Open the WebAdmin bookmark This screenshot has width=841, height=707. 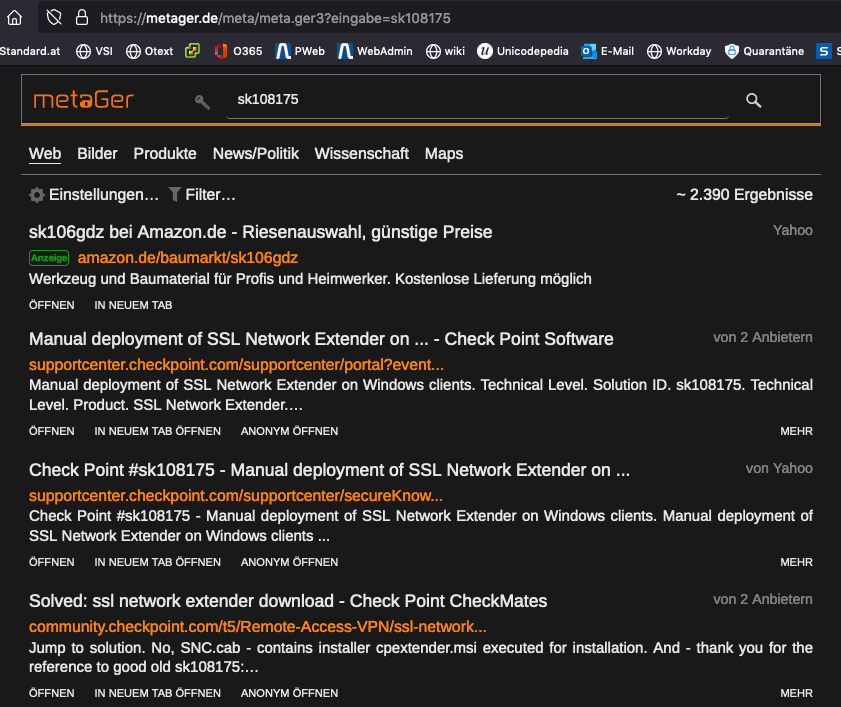coord(375,51)
